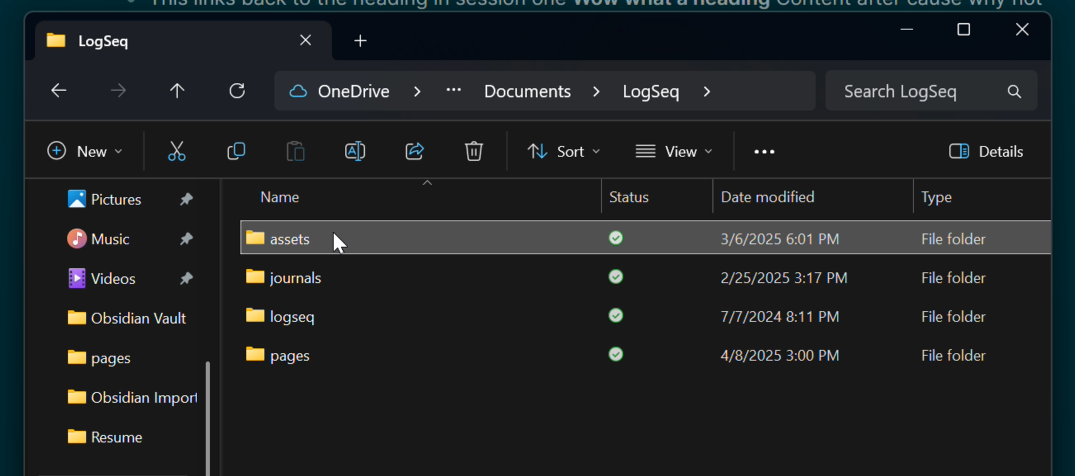Click the Copy icon in toolbar
Screen dimensions: 1075x476
[x=236, y=152]
